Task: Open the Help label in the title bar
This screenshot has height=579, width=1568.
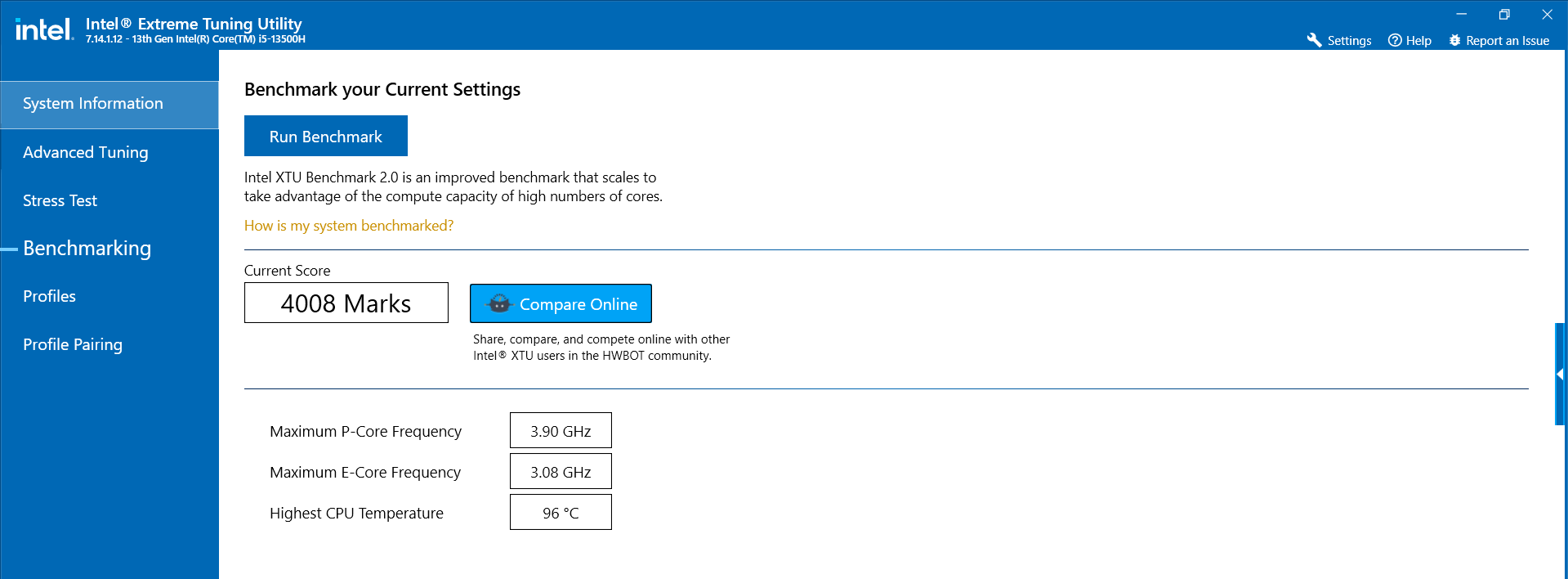Action: tap(1418, 40)
